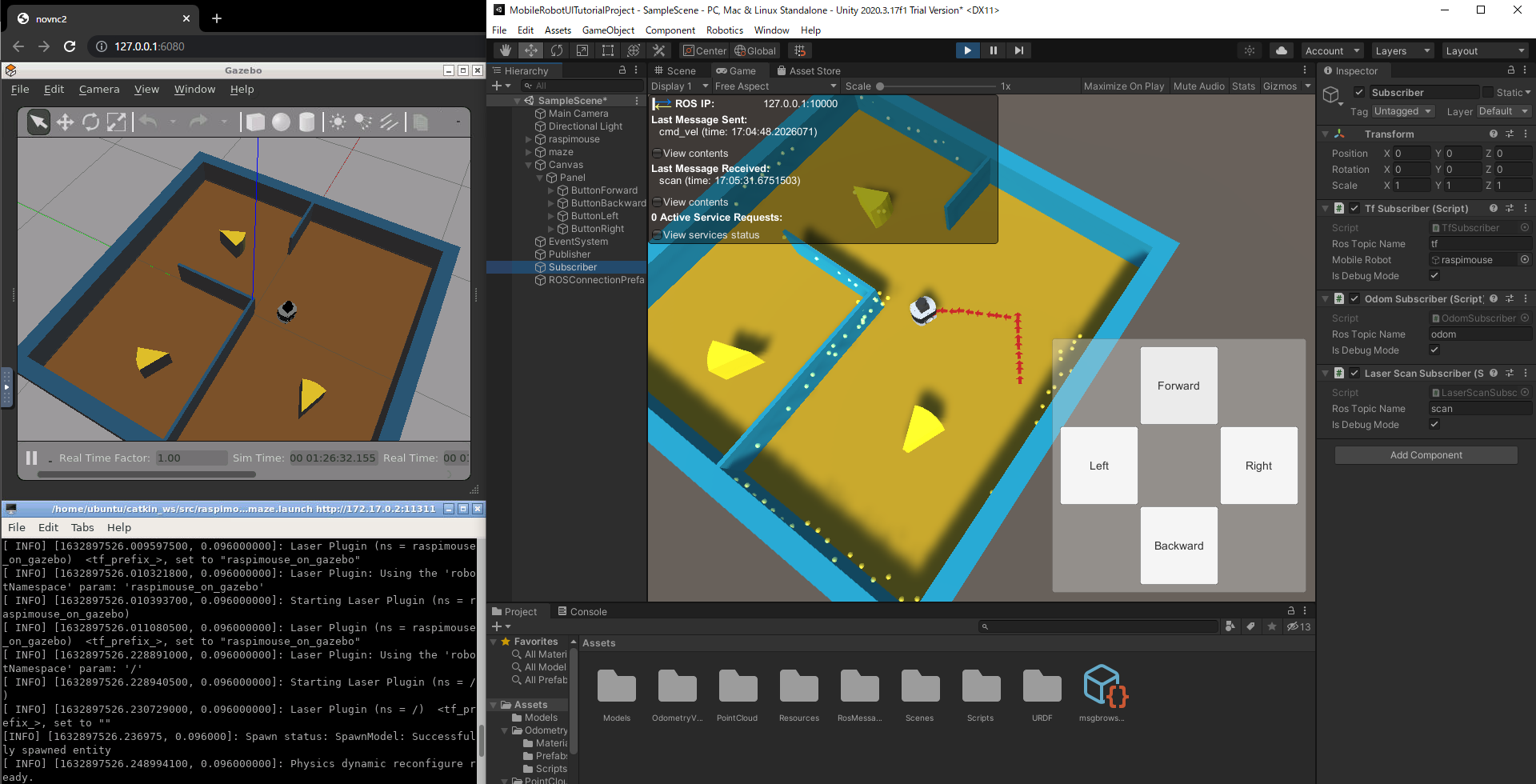Click the Unity Play button
Viewport: 1536px width, 784px height.
(x=967, y=50)
